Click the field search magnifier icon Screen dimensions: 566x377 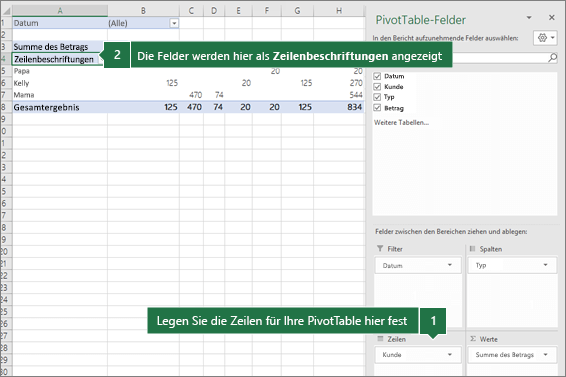tap(552, 57)
